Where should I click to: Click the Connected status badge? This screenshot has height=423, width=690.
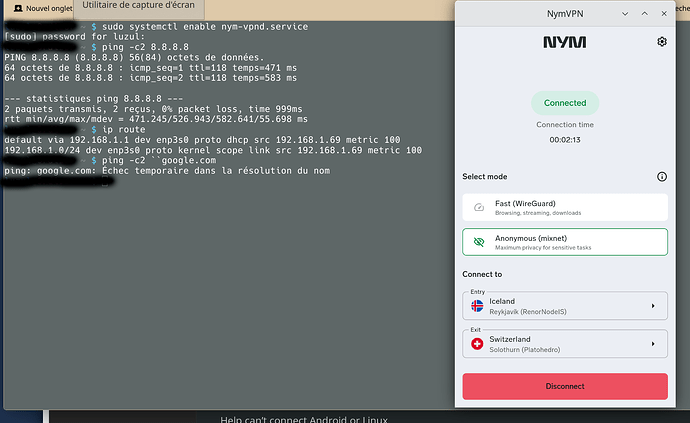point(565,103)
